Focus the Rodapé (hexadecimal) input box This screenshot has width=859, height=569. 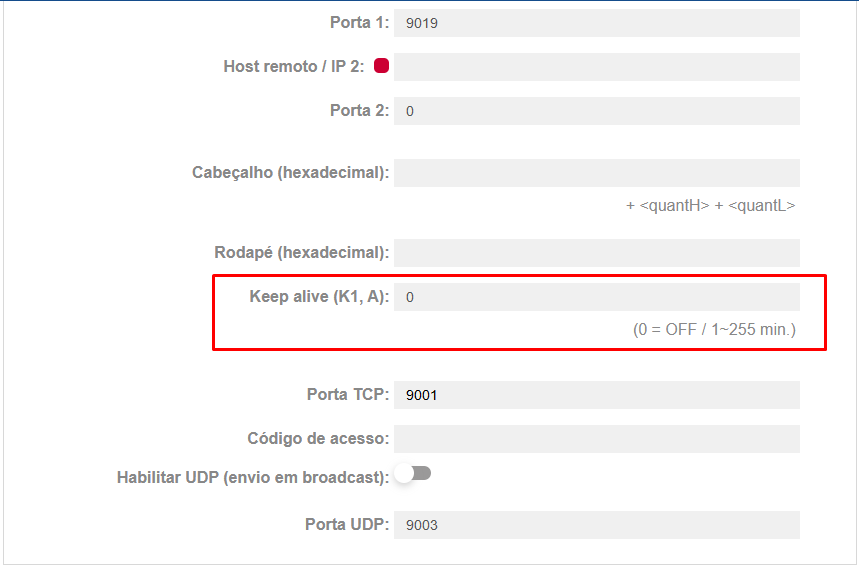[x=596, y=253]
